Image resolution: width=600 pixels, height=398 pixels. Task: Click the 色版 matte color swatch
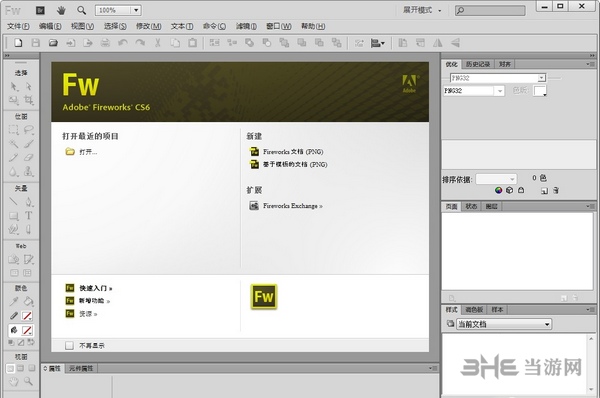[x=540, y=91]
